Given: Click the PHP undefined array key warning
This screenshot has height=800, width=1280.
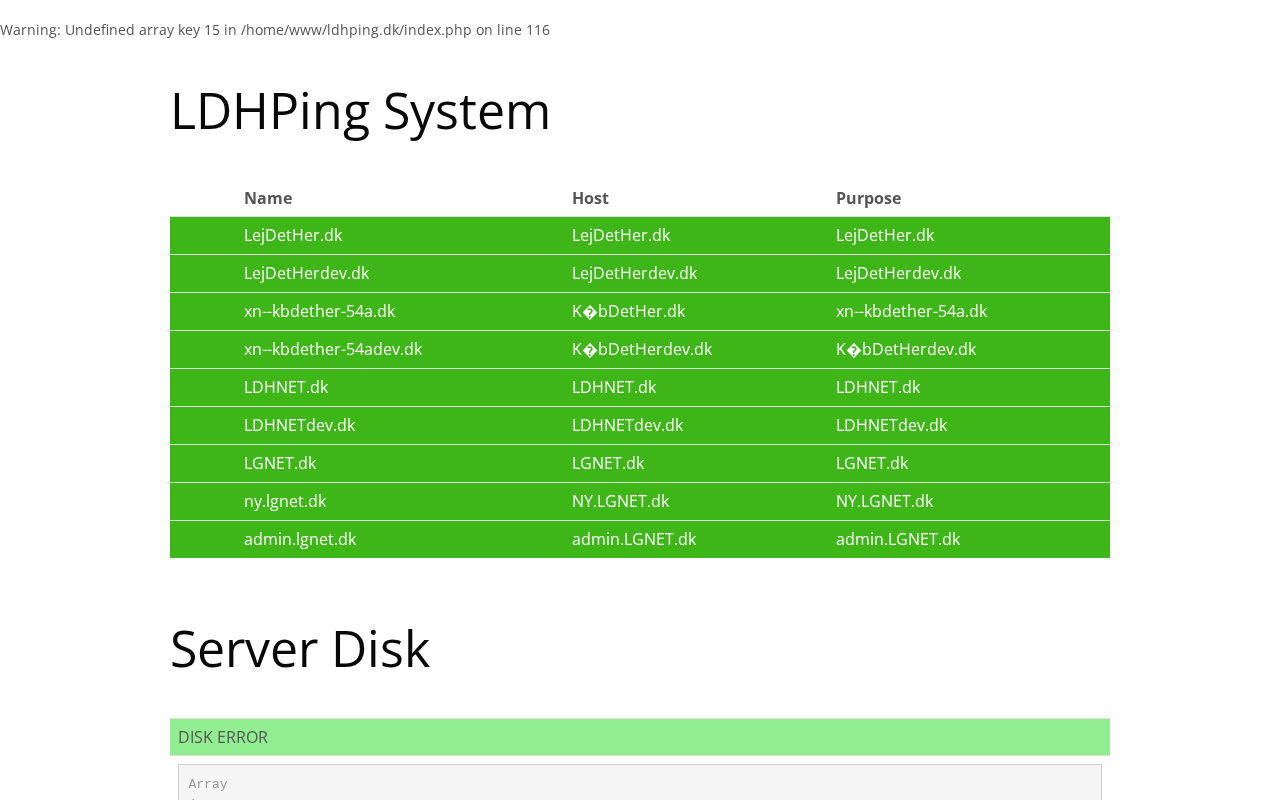Looking at the screenshot, I should pos(275,30).
